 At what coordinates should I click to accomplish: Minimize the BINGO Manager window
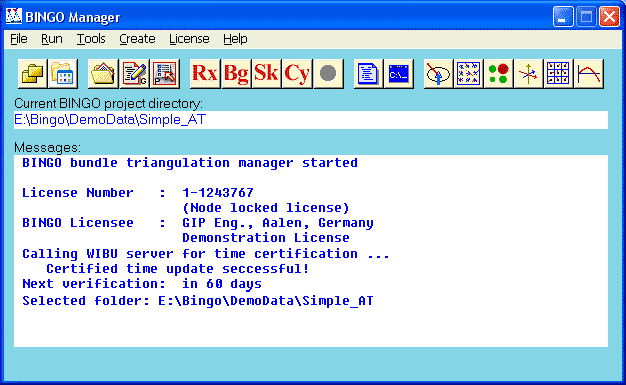coord(563,17)
